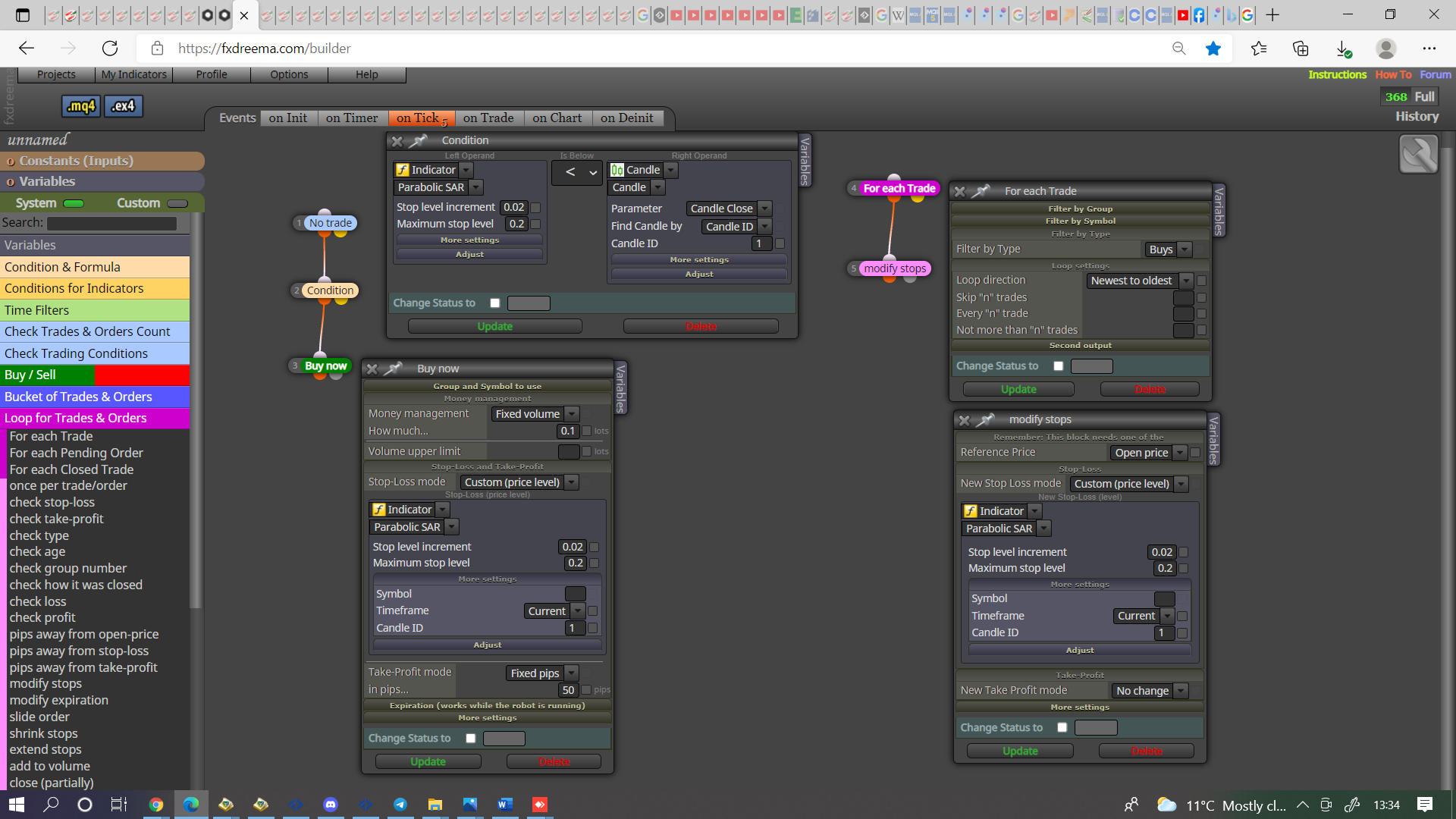Image resolution: width=1456 pixels, height=819 pixels.
Task: Open the Options menu
Action: [x=289, y=74]
